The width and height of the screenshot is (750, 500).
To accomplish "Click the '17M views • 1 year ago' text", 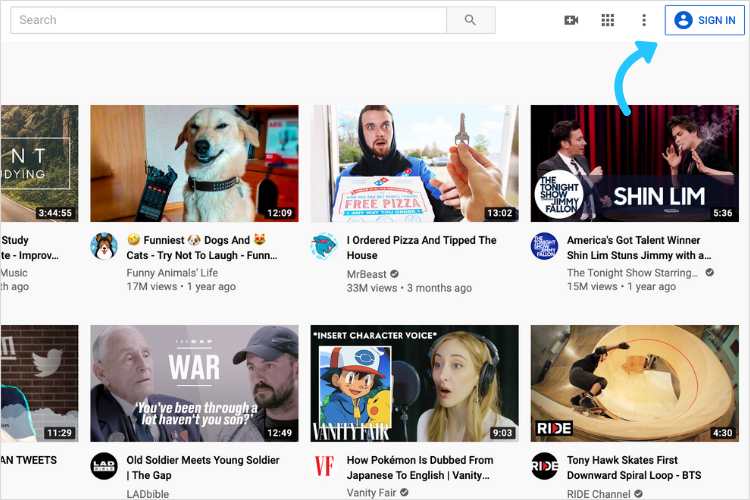I will click(181, 287).
